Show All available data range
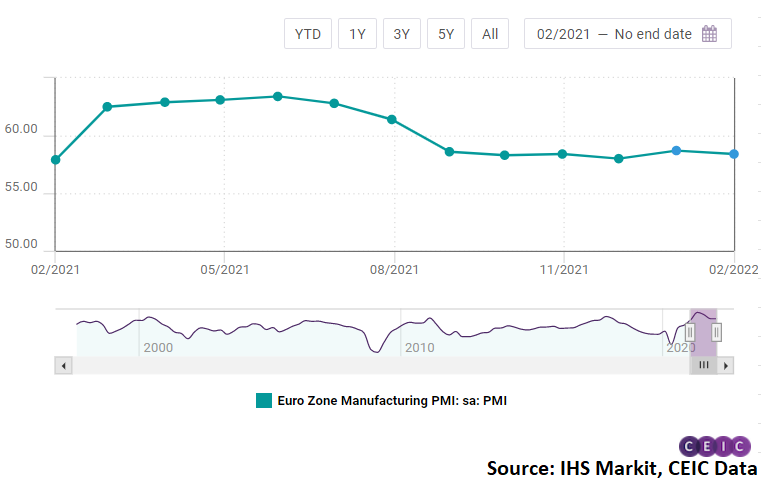 point(490,34)
